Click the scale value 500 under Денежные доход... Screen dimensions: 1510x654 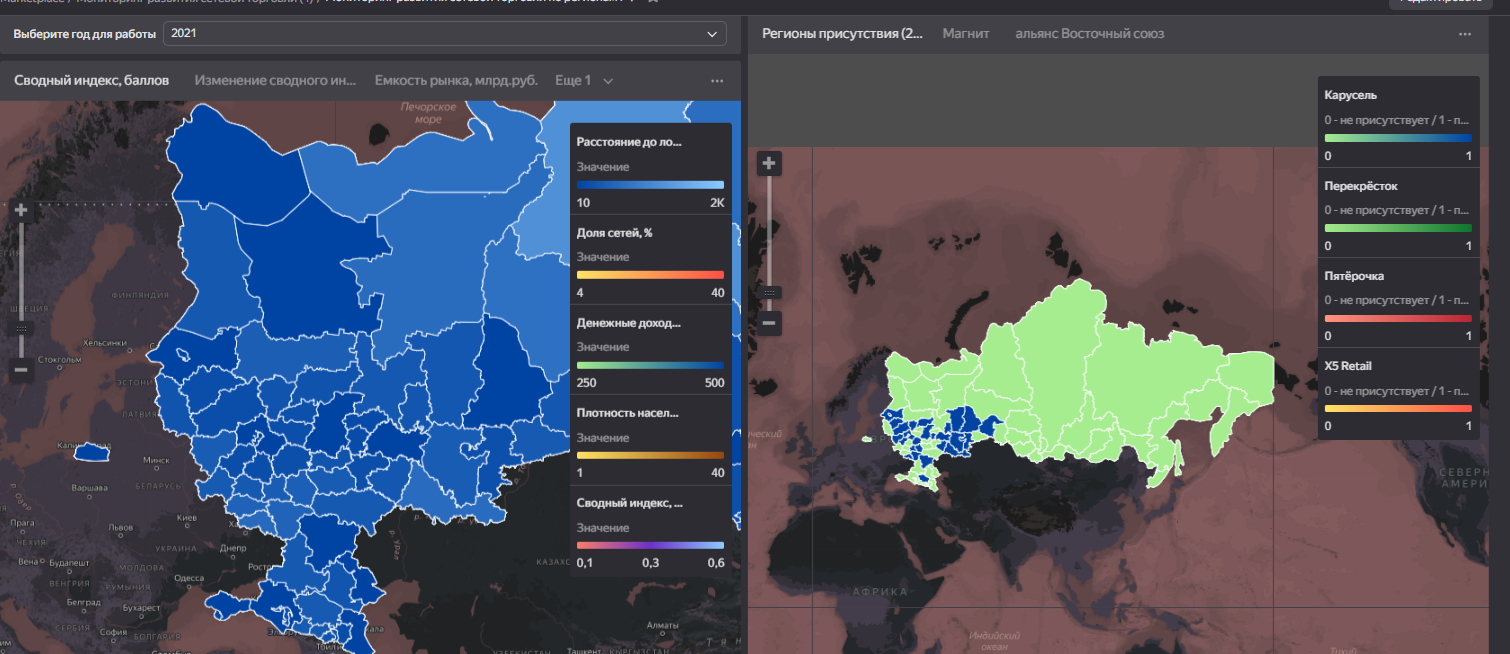[x=714, y=384]
